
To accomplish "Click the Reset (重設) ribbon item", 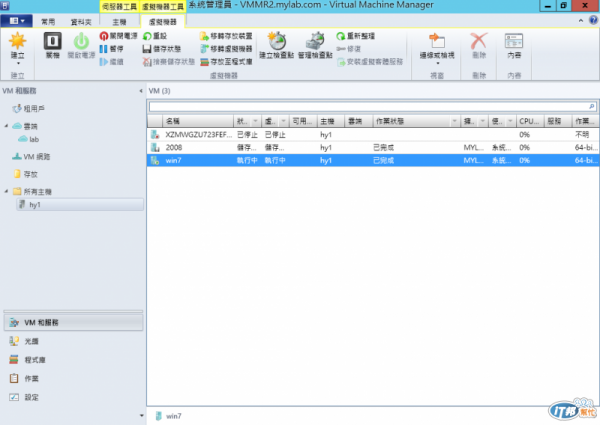I will [155, 36].
